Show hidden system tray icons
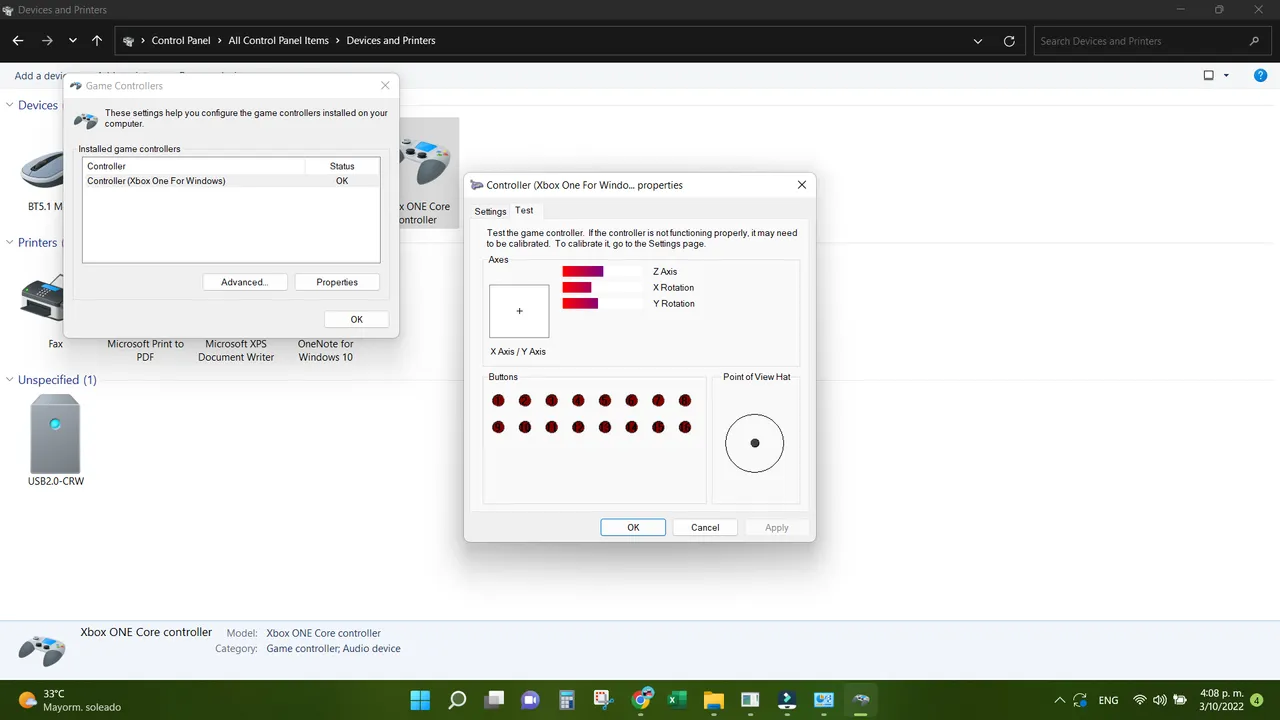This screenshot has width=1280, height=720. 1059,700
